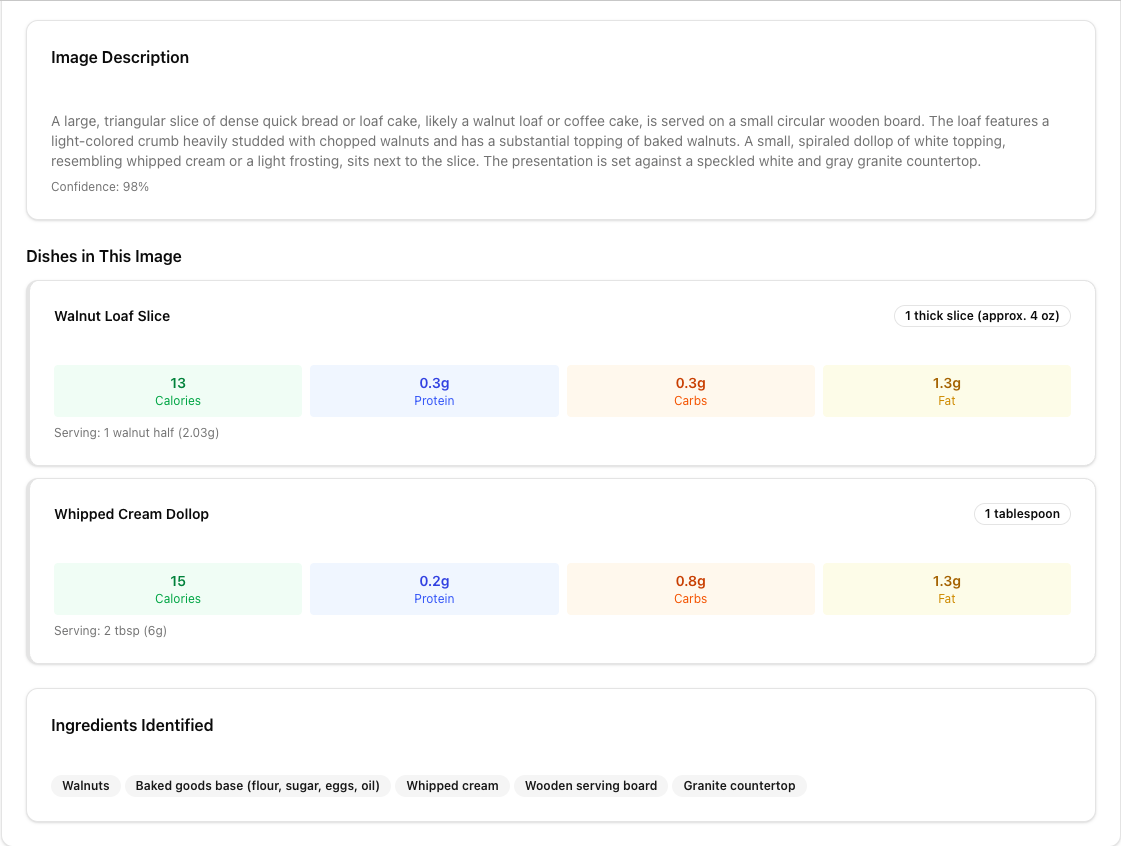Select the 0.2g Protein tile for Whipped Cream
Screen dimensions: 1121x846
coord(434,589)
